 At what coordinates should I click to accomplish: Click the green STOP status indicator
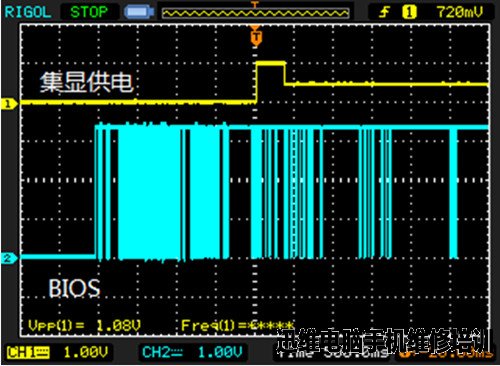point(89,12)
